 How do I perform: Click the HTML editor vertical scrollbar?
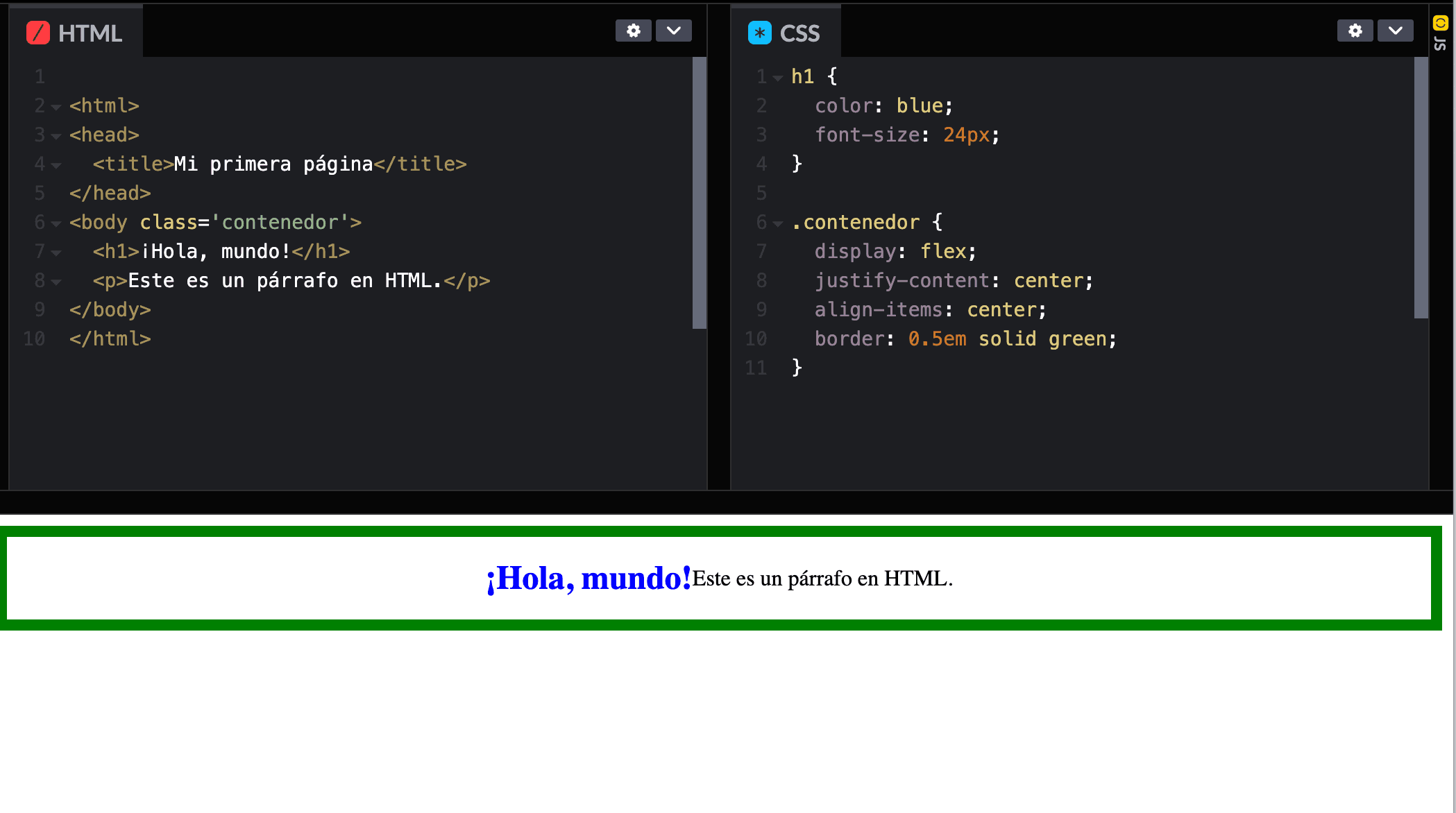(699, 192)
